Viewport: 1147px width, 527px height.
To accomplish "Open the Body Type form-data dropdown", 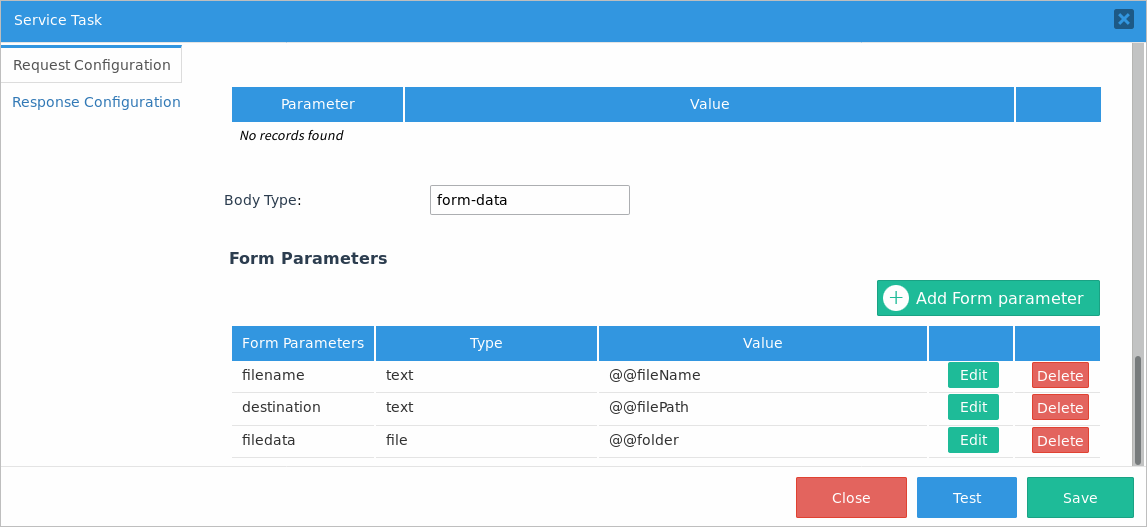I will (529, 200).
